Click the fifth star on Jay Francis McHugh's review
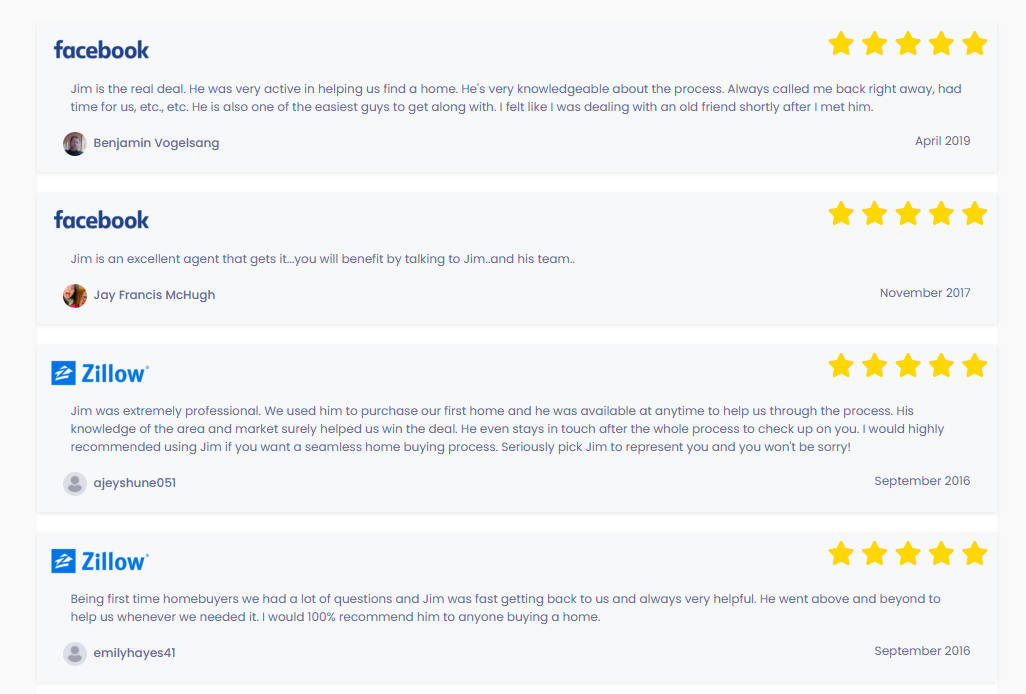The height and width of the screenshot is (694, 1026). tap(974, 214)
